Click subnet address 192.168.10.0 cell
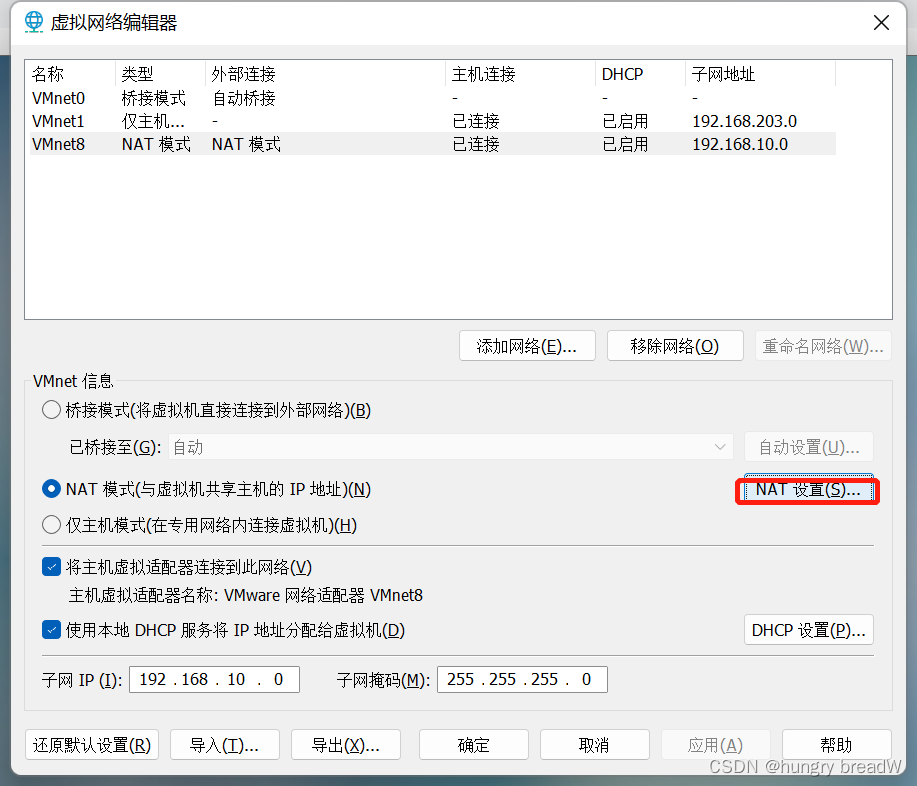This screenshot has height=786, width=917. pyautogui.click(x=740, y=144)
